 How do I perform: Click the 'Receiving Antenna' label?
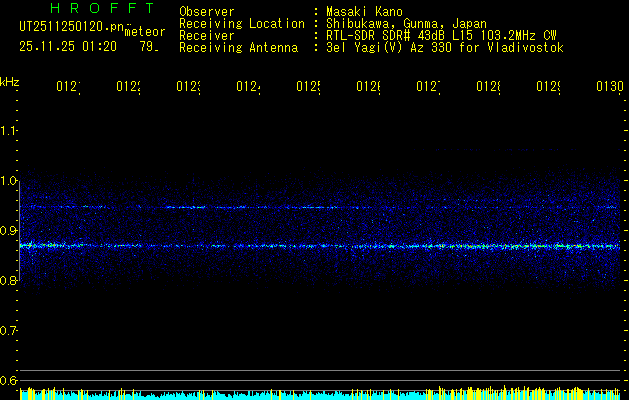[238, 48]
